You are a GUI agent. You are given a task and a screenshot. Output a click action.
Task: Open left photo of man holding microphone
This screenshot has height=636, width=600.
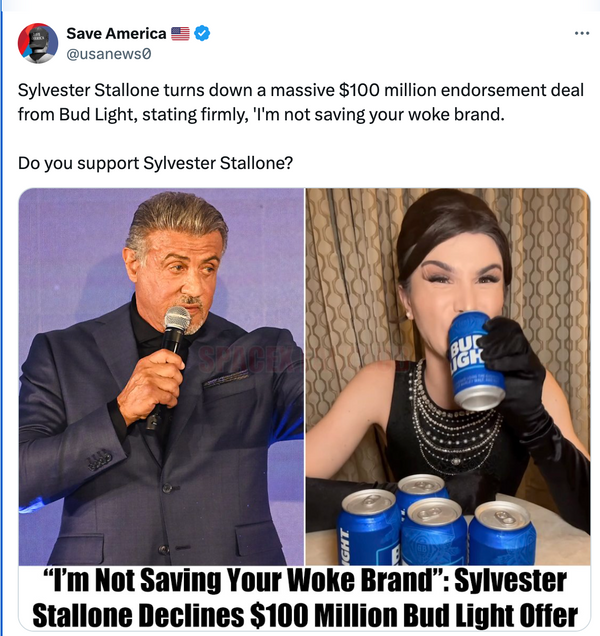[x=161, y=376]
